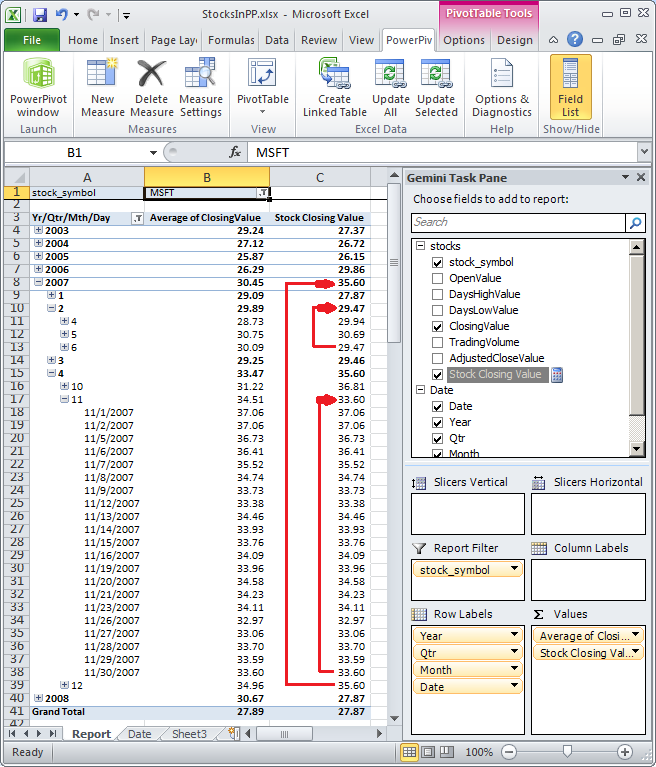
Task: Check the OpenValue field checkbox
Action: [x=437, y=278]
